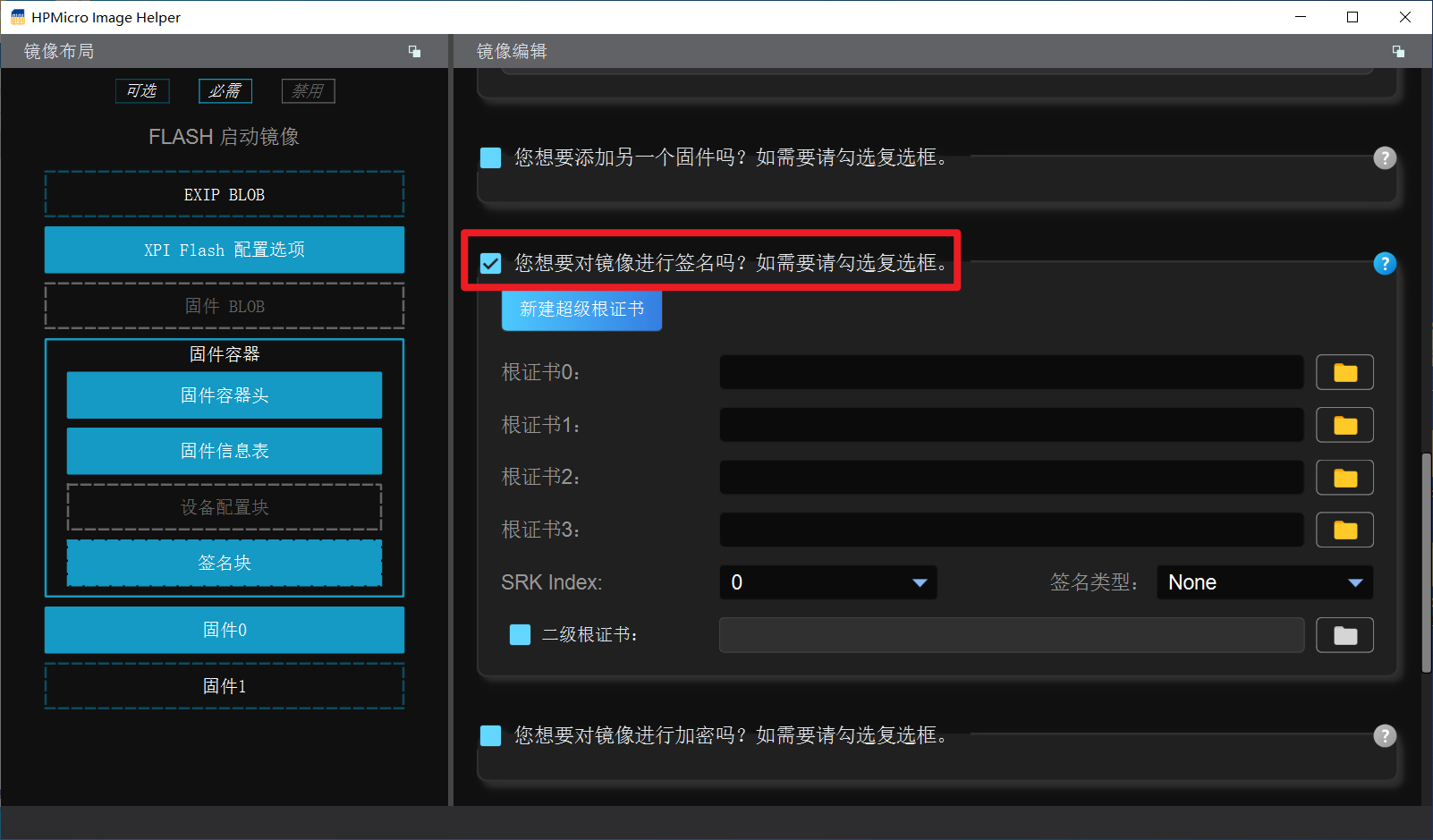Screen dimensions: 1433x840
Task: Open help for the image encryption option
Action: (x=1385, y=735)
